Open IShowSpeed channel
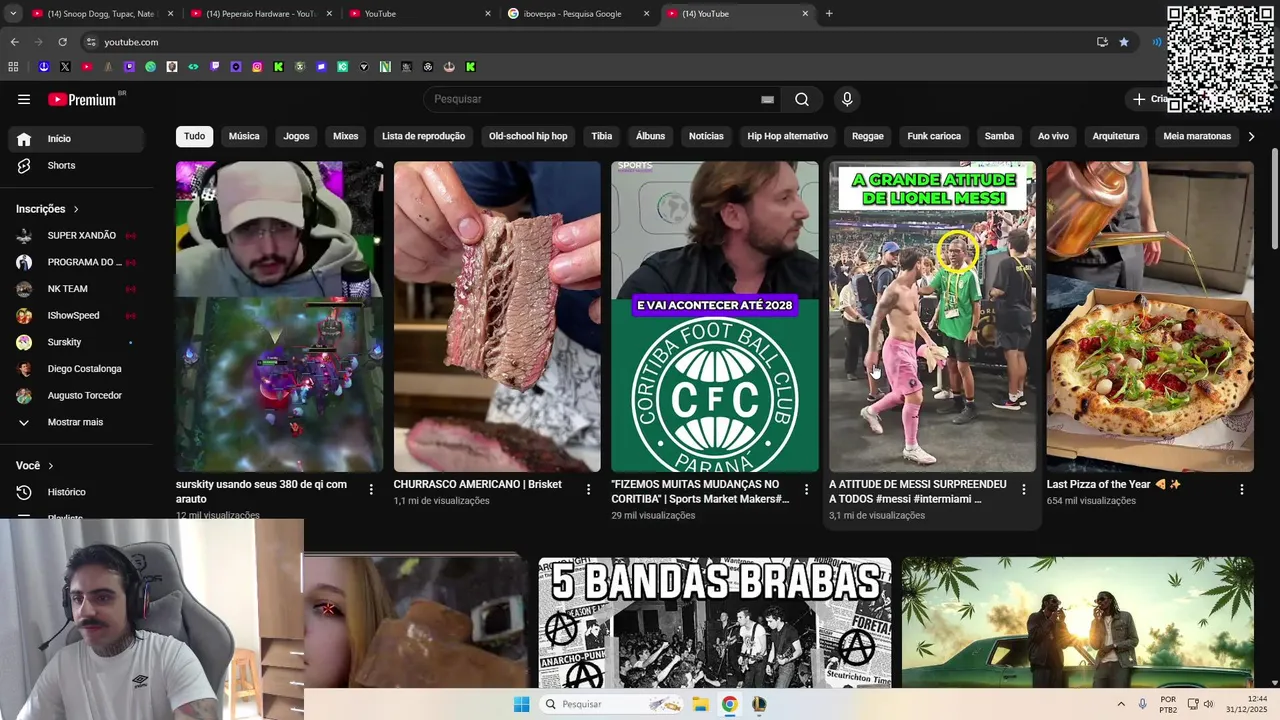This screenshot has height=720, width=1280. coord(76,316)
